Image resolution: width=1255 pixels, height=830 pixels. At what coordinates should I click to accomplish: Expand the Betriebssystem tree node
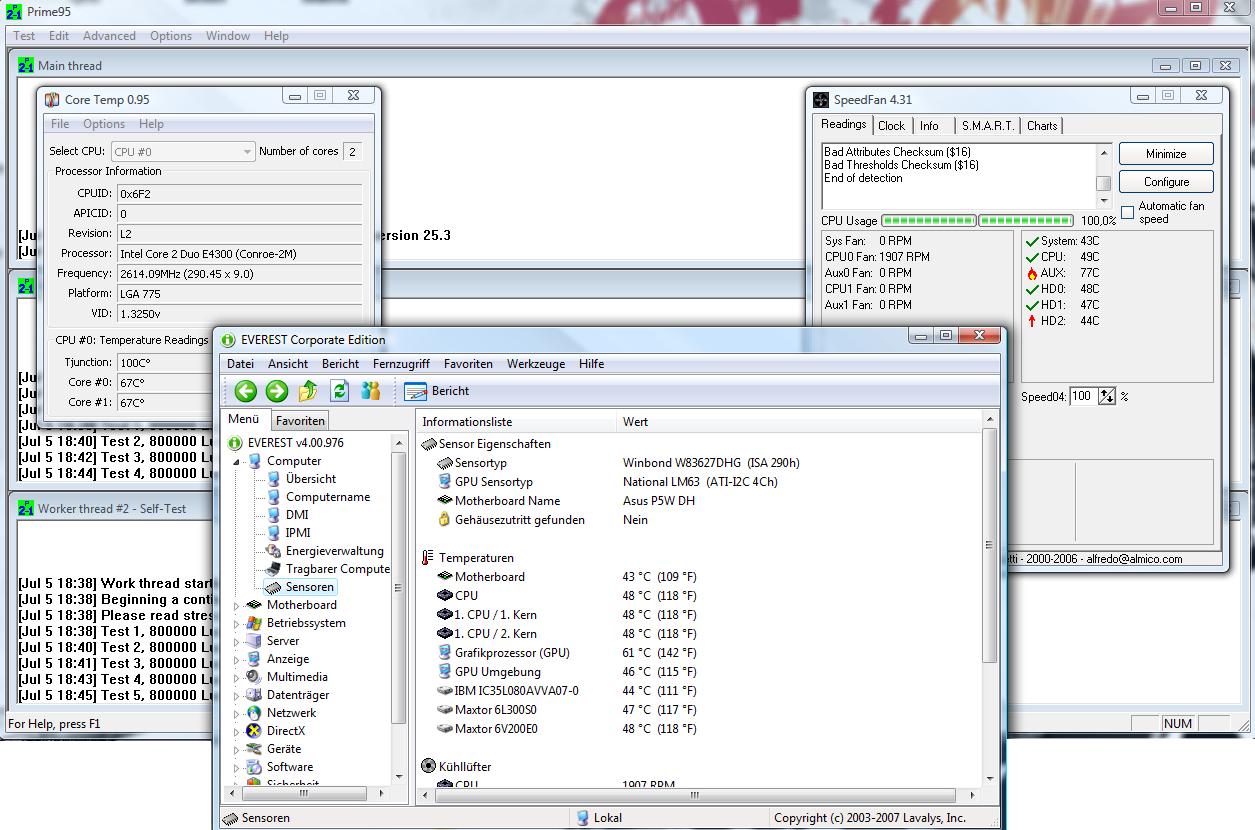[238, 624]
